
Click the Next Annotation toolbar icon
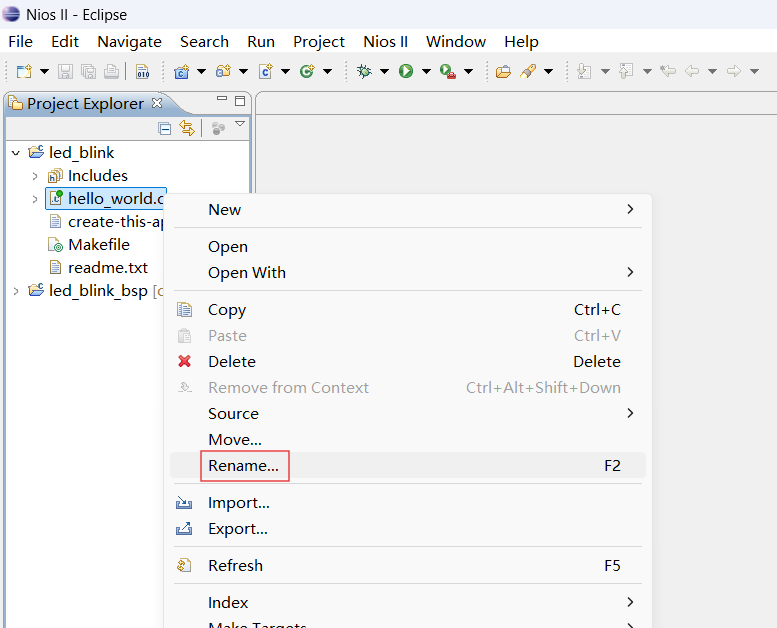point(584,71)
